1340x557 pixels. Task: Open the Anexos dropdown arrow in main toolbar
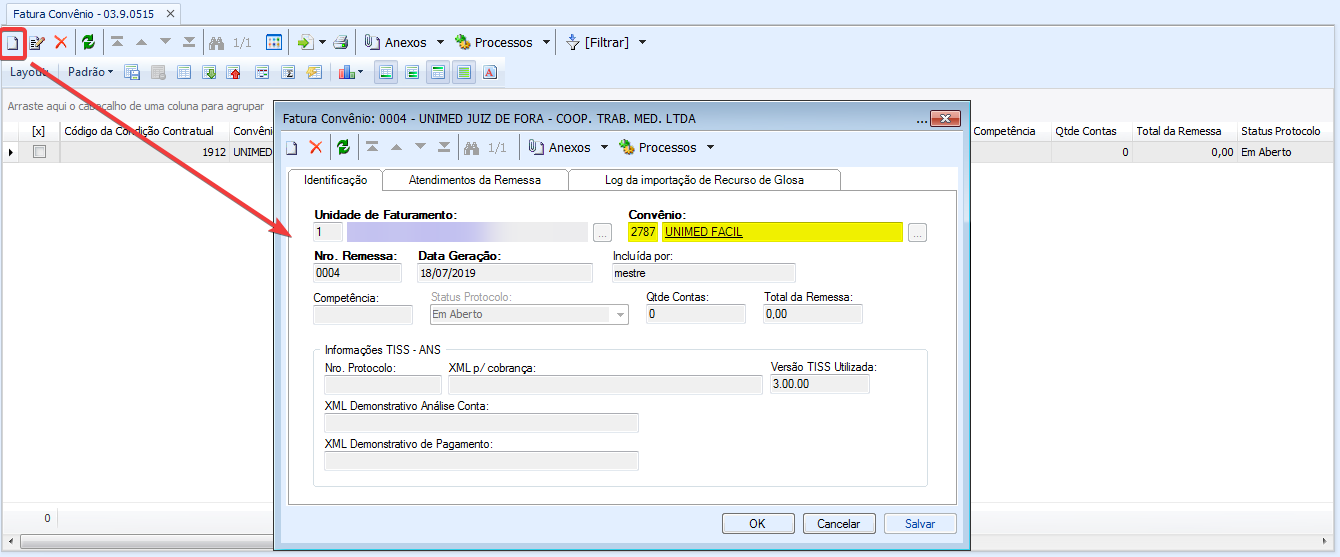point(438,43)
